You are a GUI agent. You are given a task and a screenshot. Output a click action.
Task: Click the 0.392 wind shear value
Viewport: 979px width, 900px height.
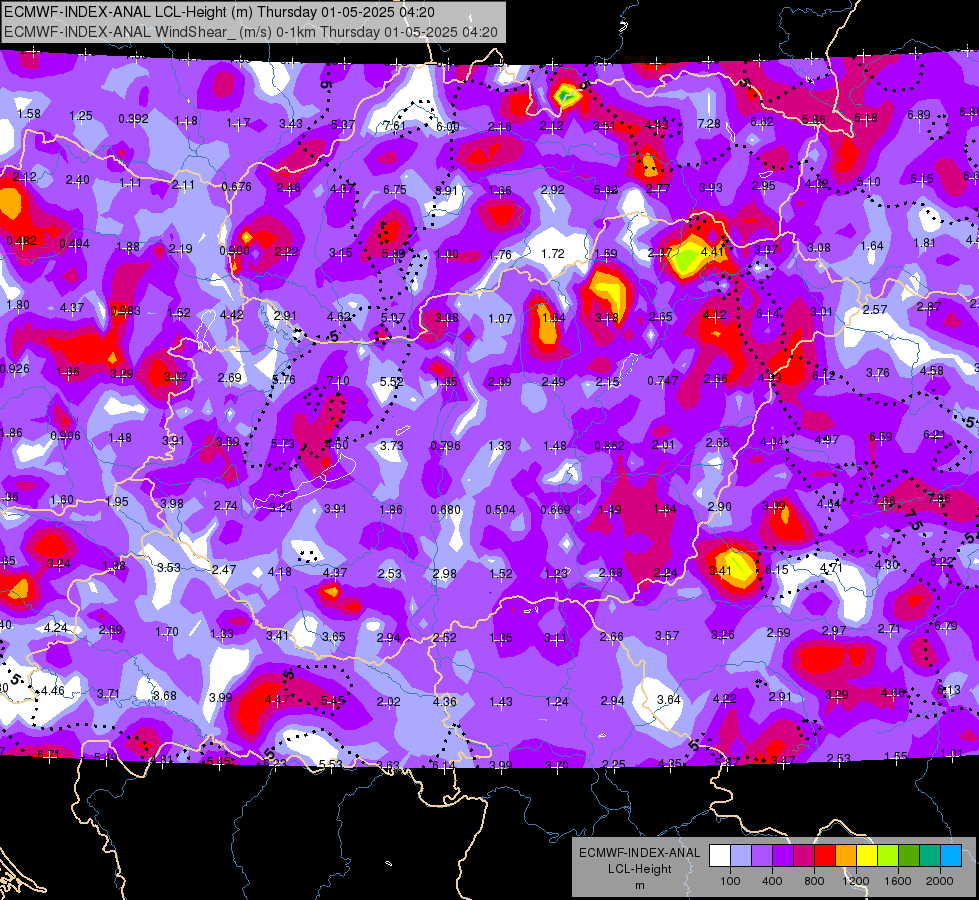(133, 119)
